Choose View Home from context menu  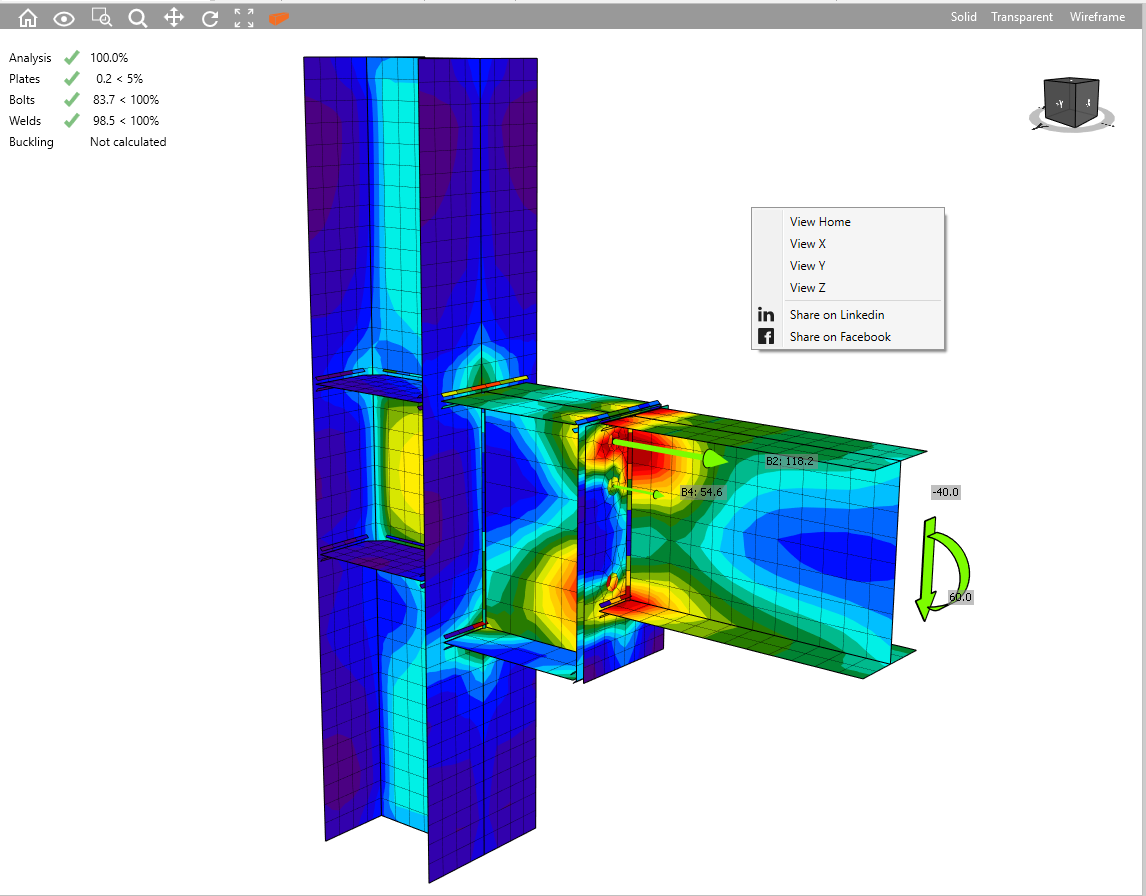820,222
